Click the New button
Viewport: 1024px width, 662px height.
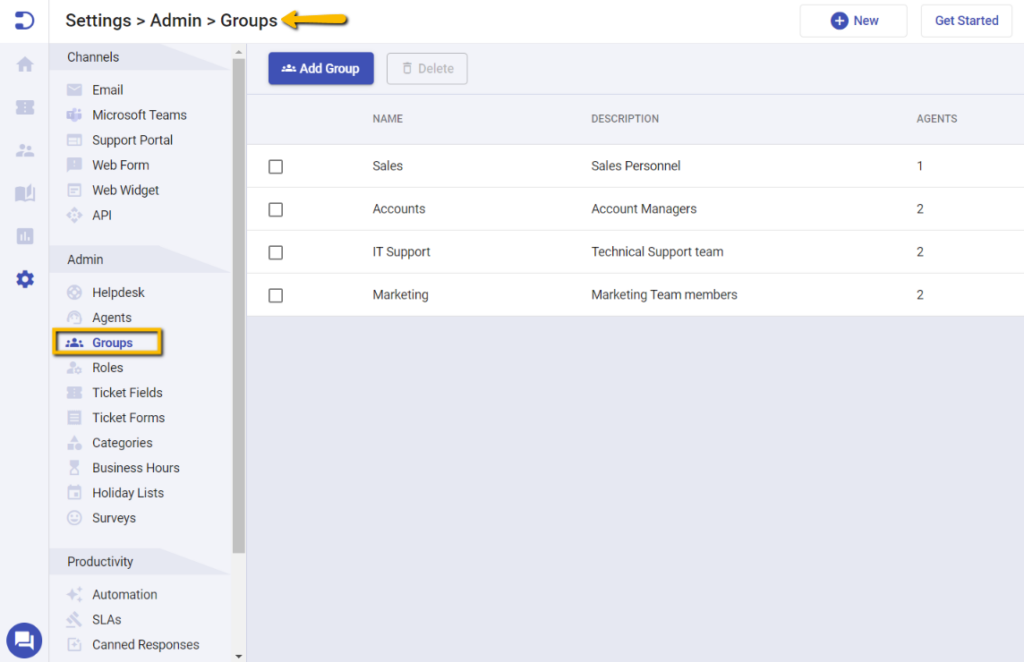854,21
